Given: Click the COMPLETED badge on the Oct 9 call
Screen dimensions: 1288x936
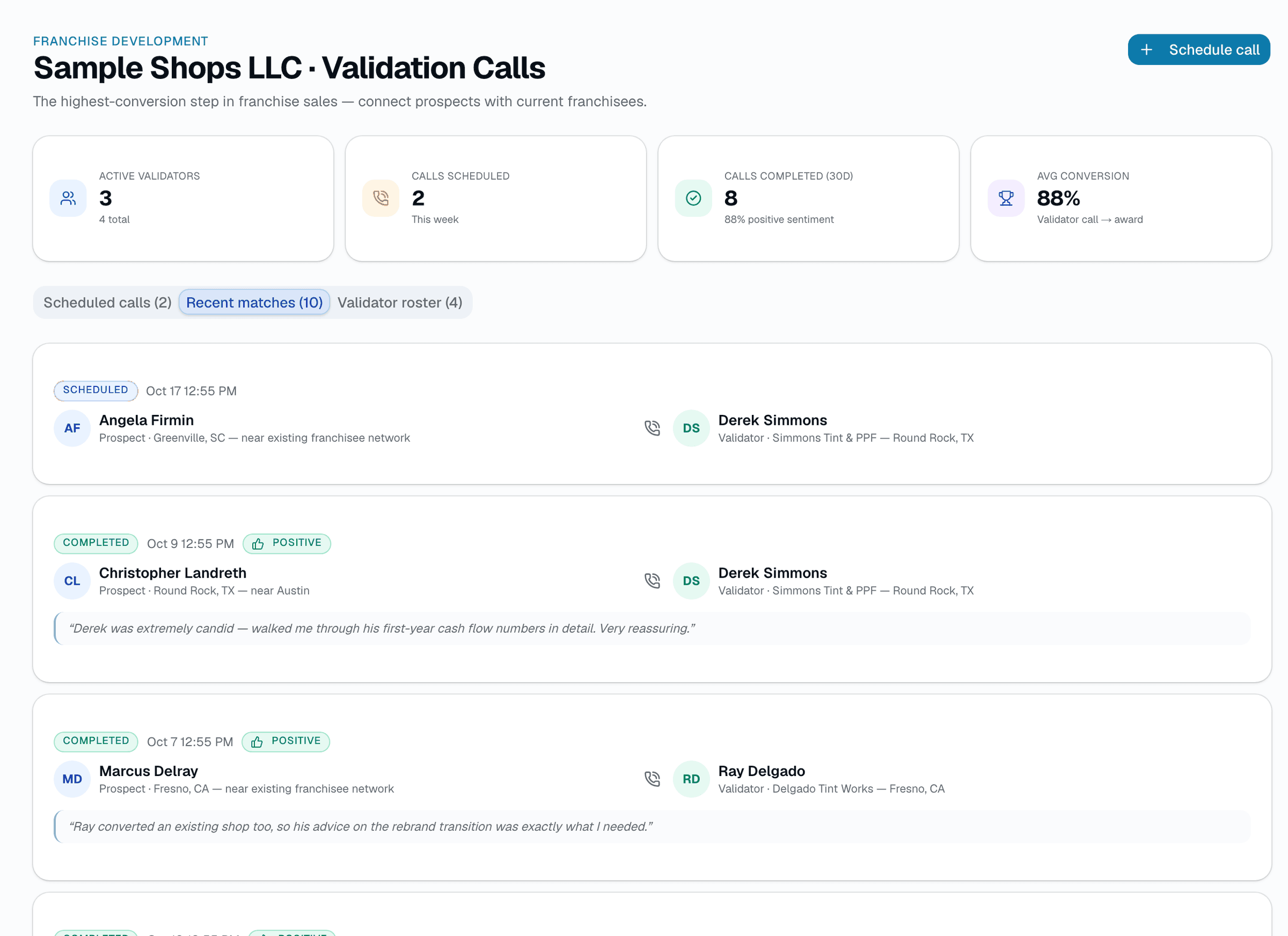Looking at the screenshot, I should click(x=96, y=543).
